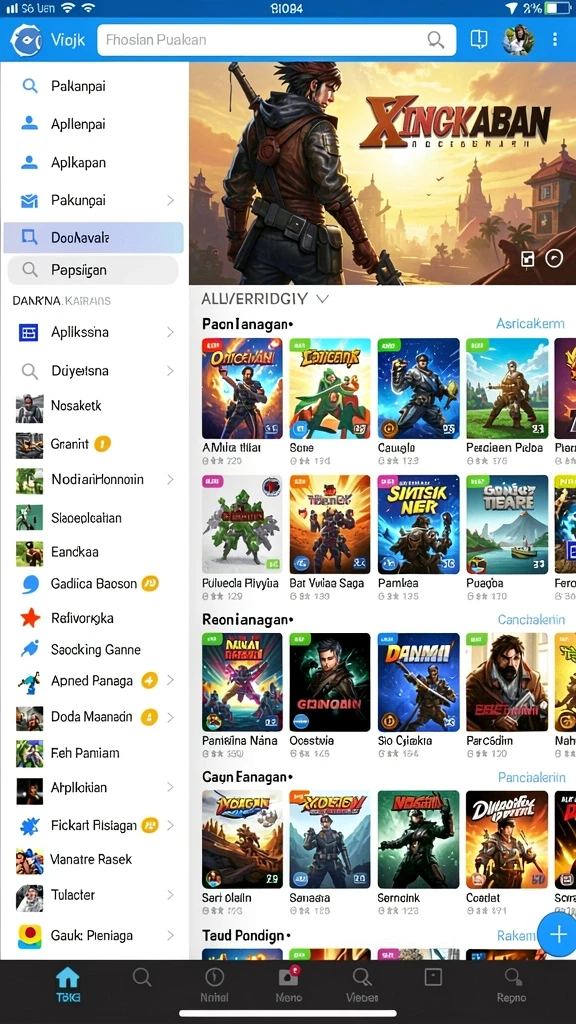Click the magnifier icon in the search field

pyautogui.click(x=436, y=40)
